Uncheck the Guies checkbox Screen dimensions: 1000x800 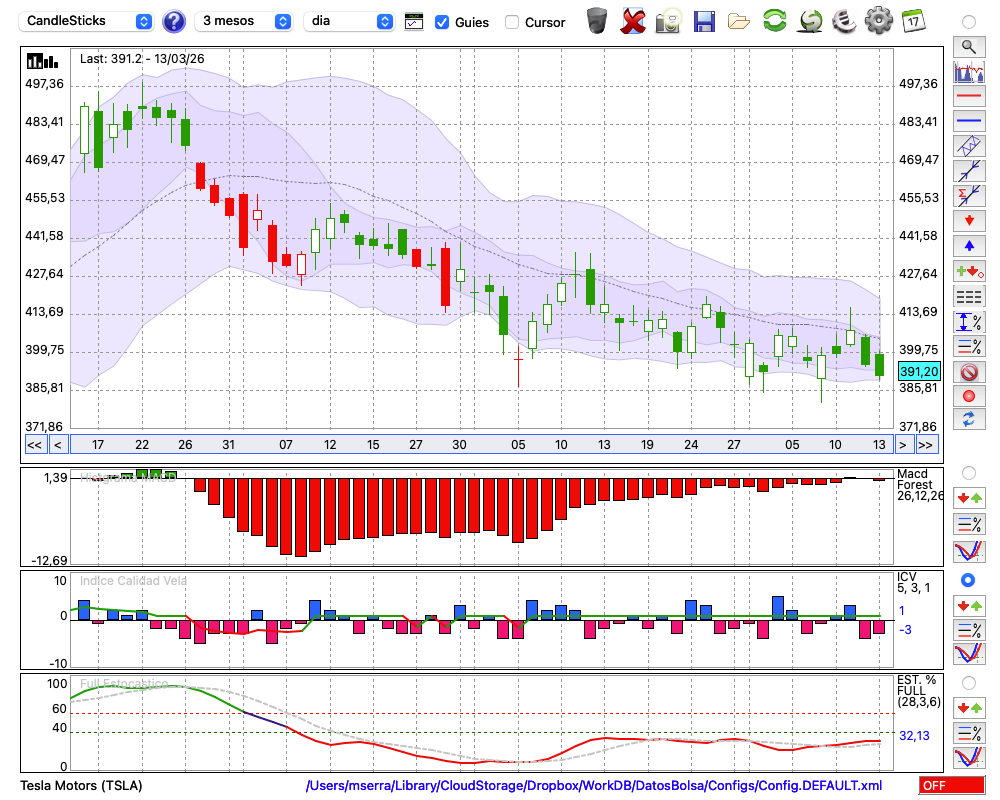pyautogui.click(x=442, y=22)
